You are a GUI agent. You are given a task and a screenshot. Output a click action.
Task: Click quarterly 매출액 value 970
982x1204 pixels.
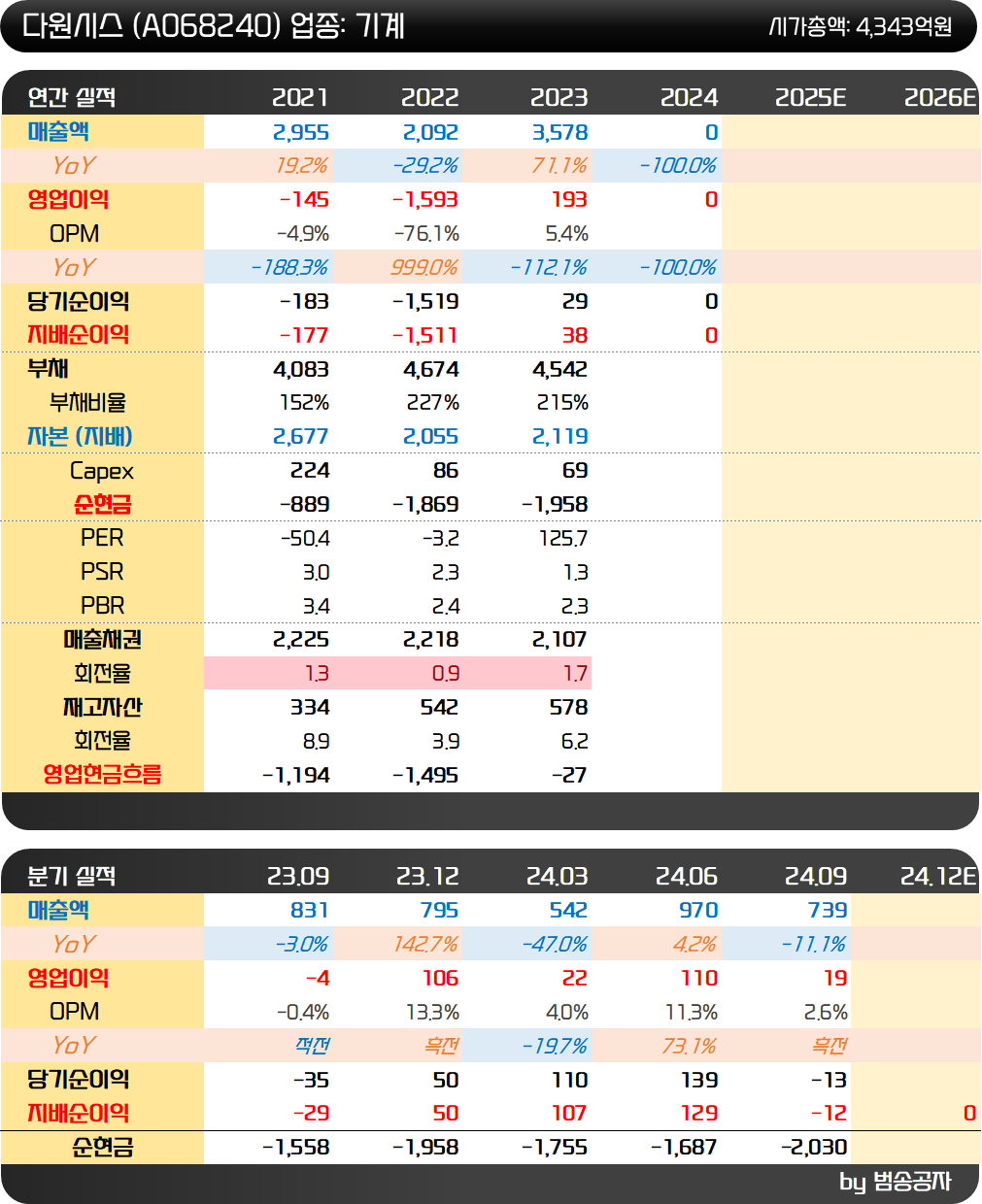(699, 911)
